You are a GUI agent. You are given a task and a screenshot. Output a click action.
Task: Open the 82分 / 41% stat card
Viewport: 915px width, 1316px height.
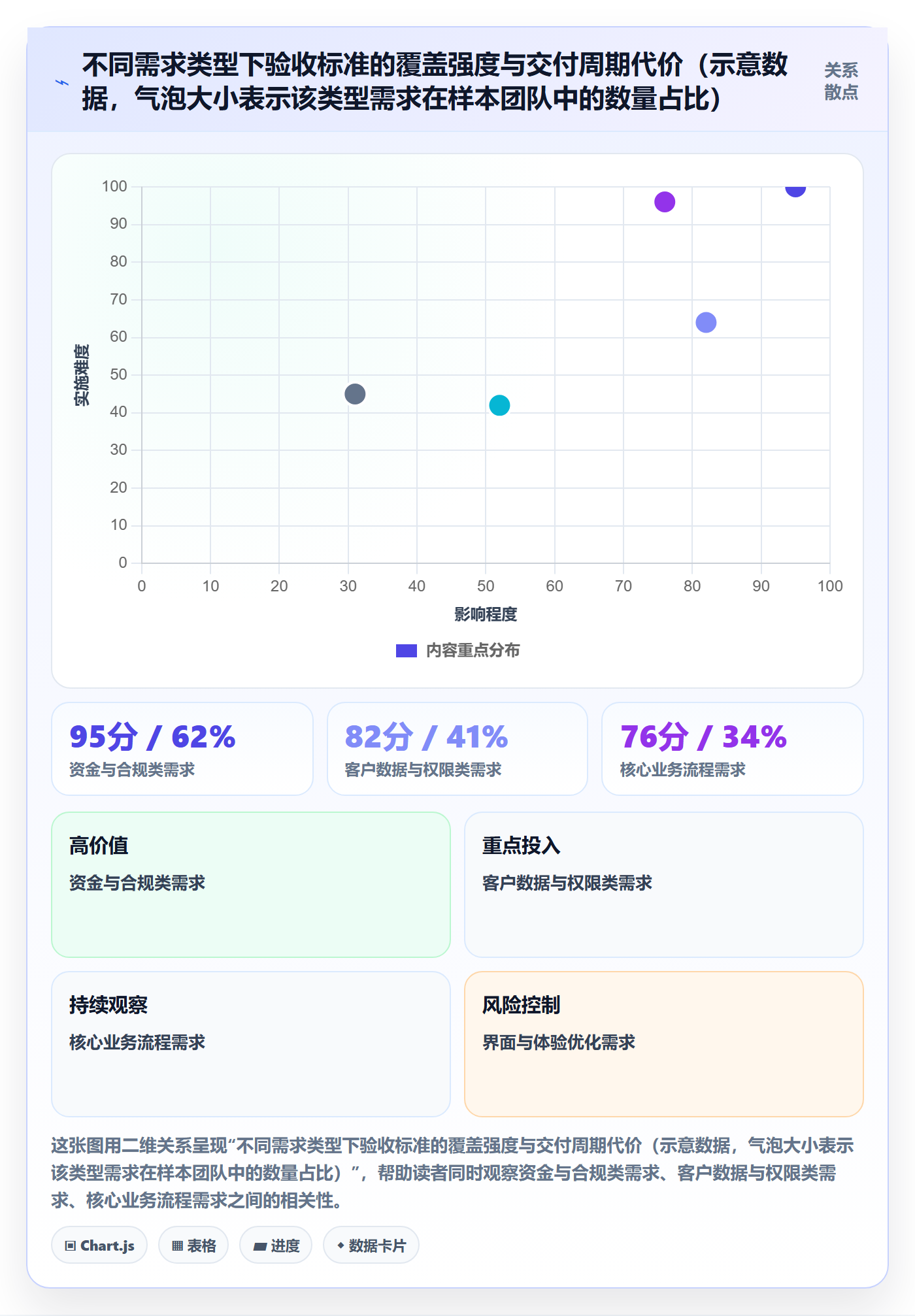457,749
